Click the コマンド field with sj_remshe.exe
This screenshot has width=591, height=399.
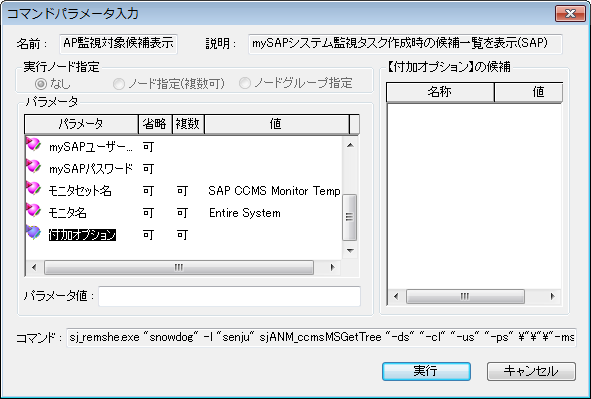coord(322,338)
